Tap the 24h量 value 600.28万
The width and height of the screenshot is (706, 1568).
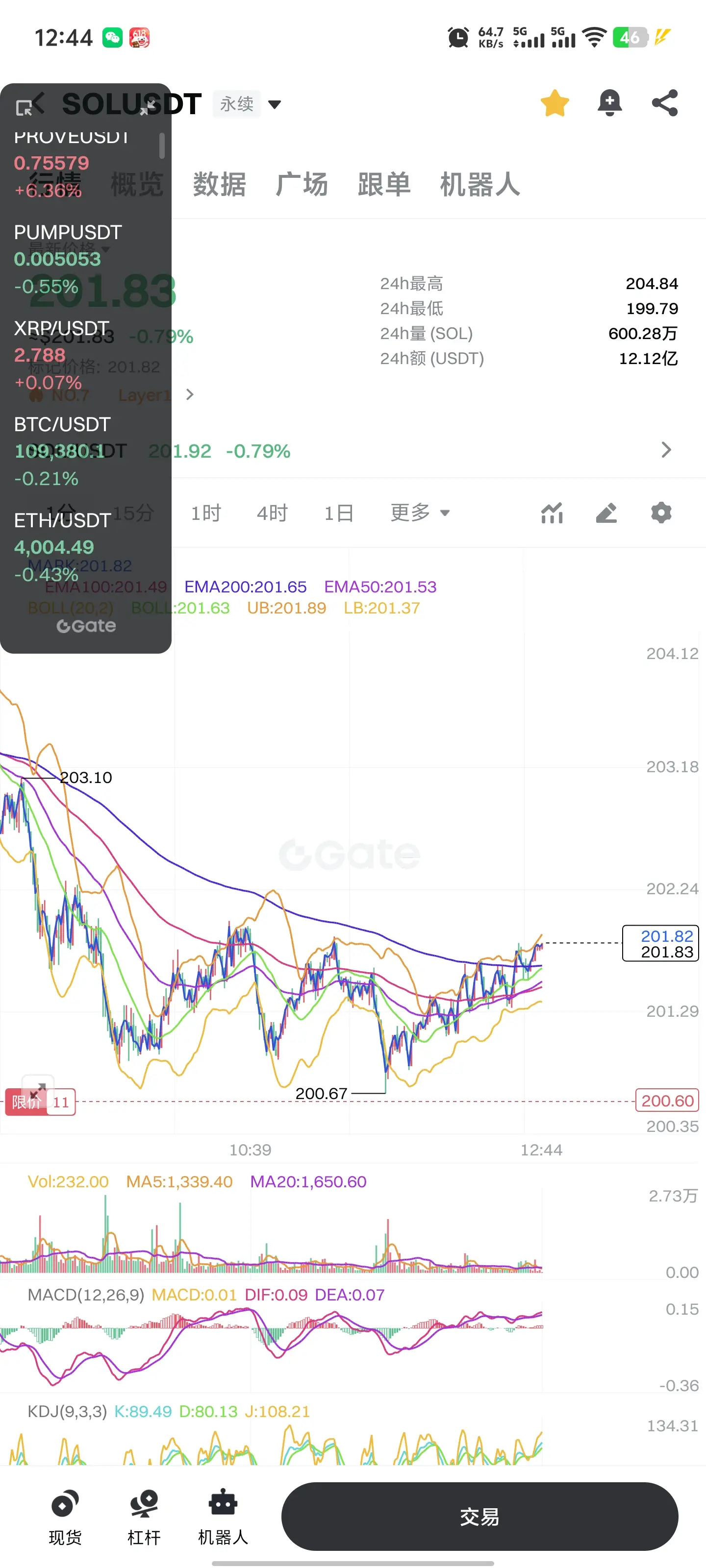[643, 334]
